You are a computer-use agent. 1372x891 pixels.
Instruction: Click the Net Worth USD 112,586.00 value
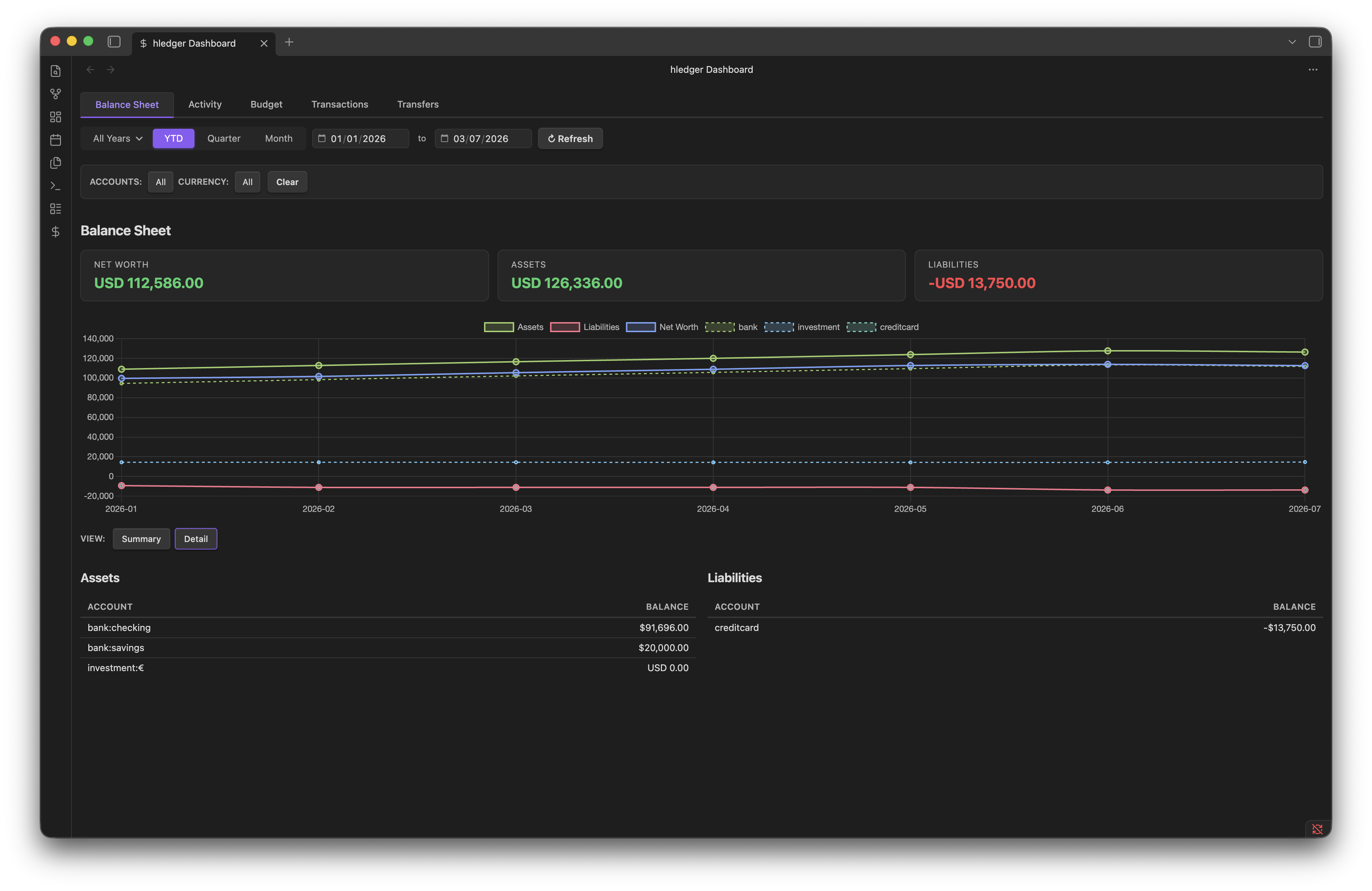point(149,283)
